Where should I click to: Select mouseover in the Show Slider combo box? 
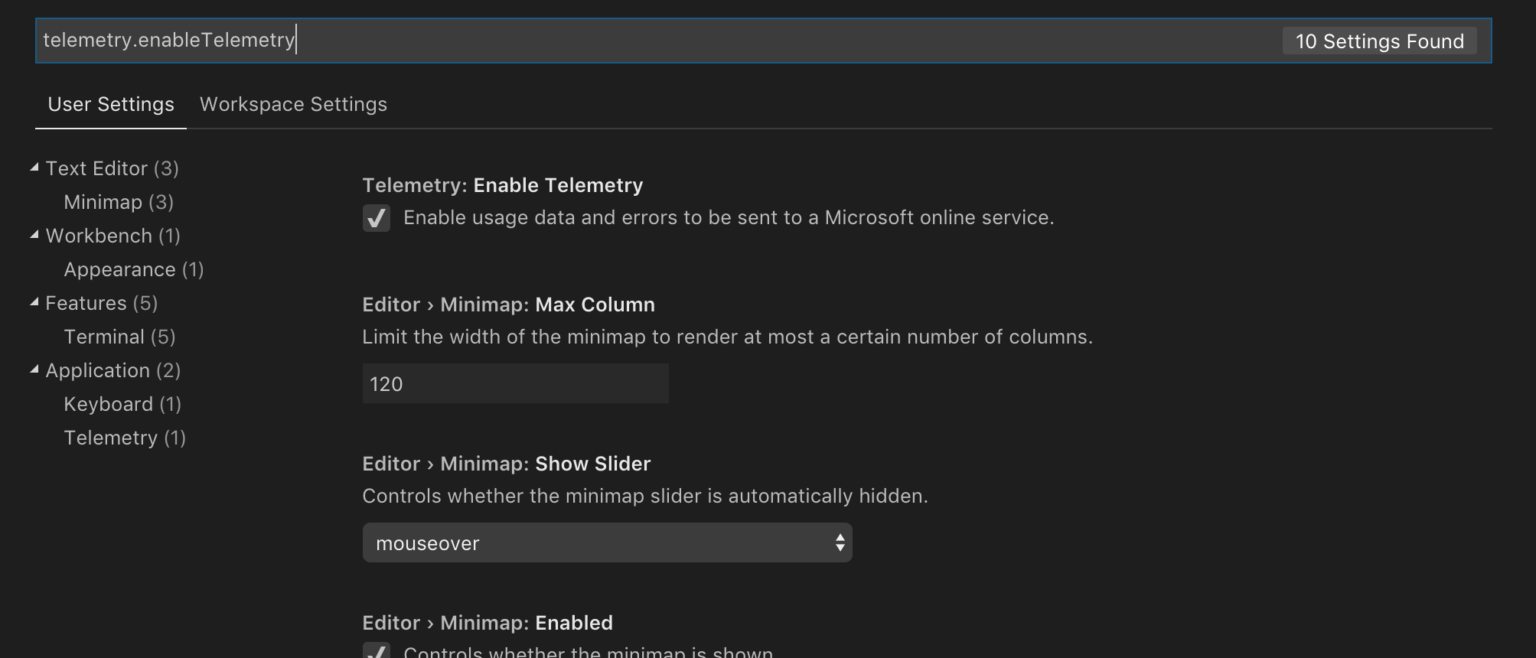coord(607,542)
